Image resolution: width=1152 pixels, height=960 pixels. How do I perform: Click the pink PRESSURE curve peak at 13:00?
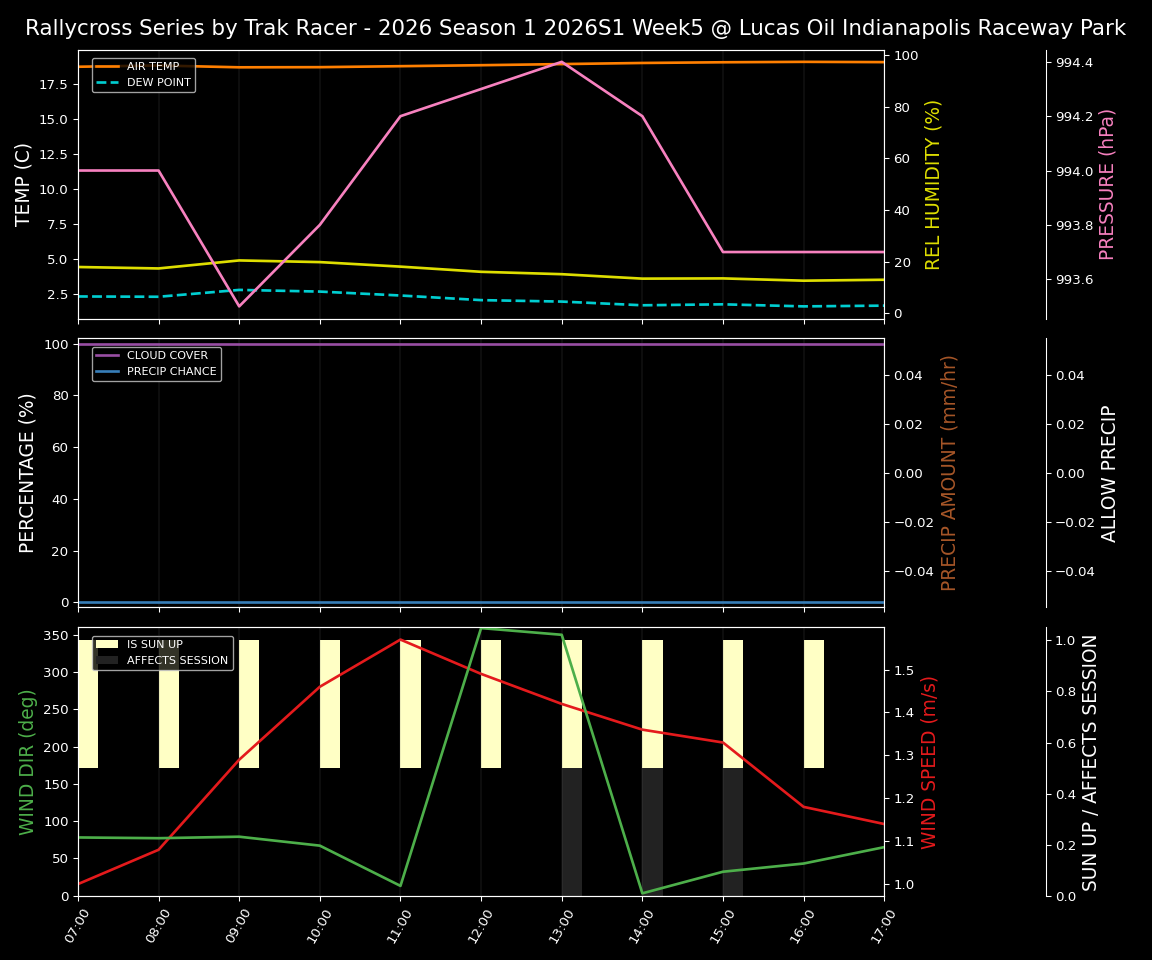click(562, 62)
